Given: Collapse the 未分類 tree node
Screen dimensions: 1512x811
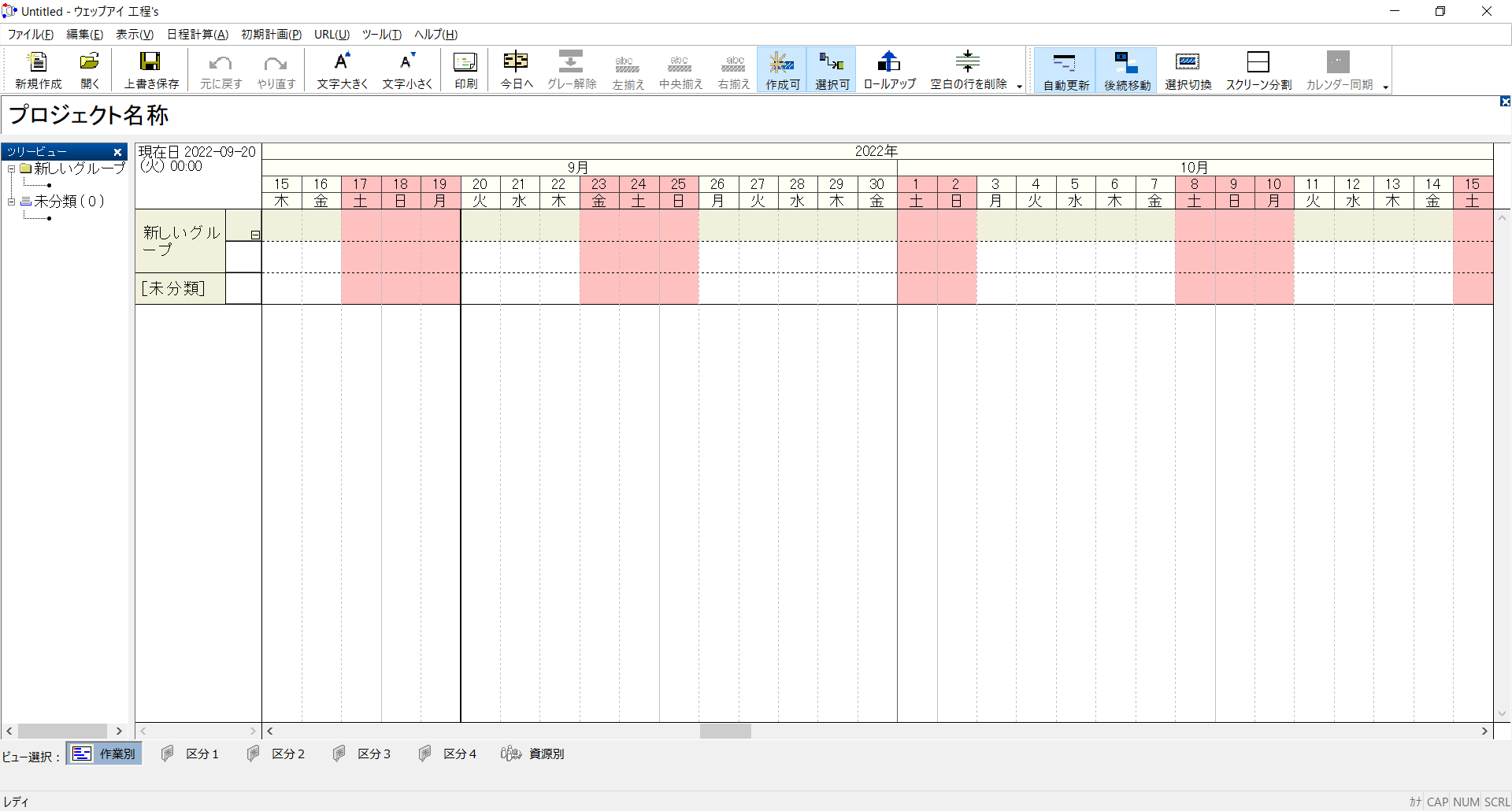Looking at the screenshot, I should click(x=12, y=202).
